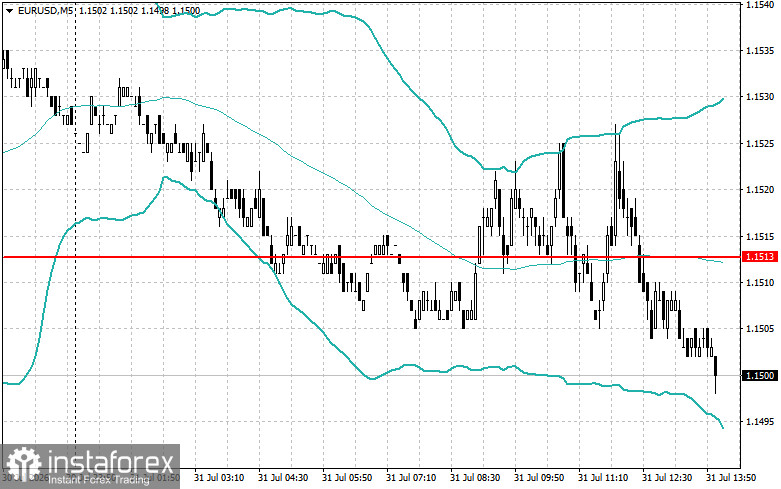
Task: Click the EURUSD,M5 chart title text
Action: (44, 10)
